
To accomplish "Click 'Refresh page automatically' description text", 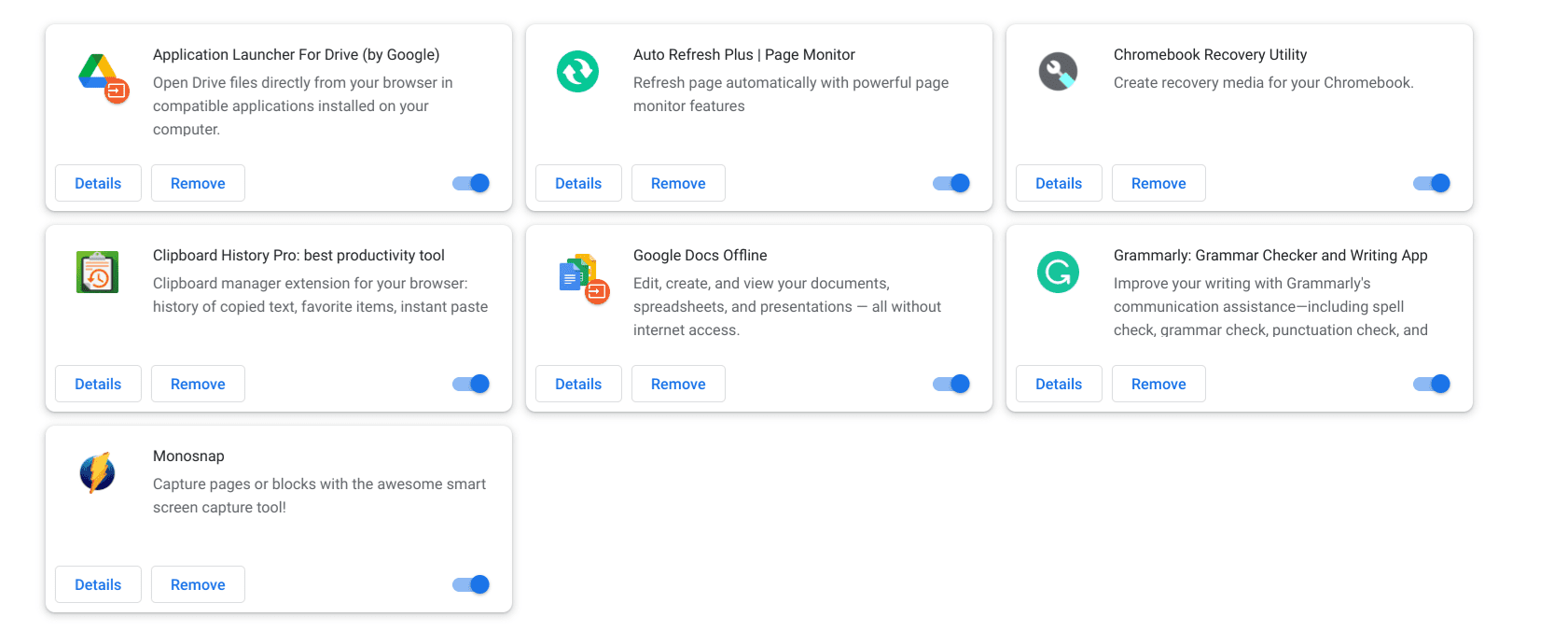I will 791,94.
